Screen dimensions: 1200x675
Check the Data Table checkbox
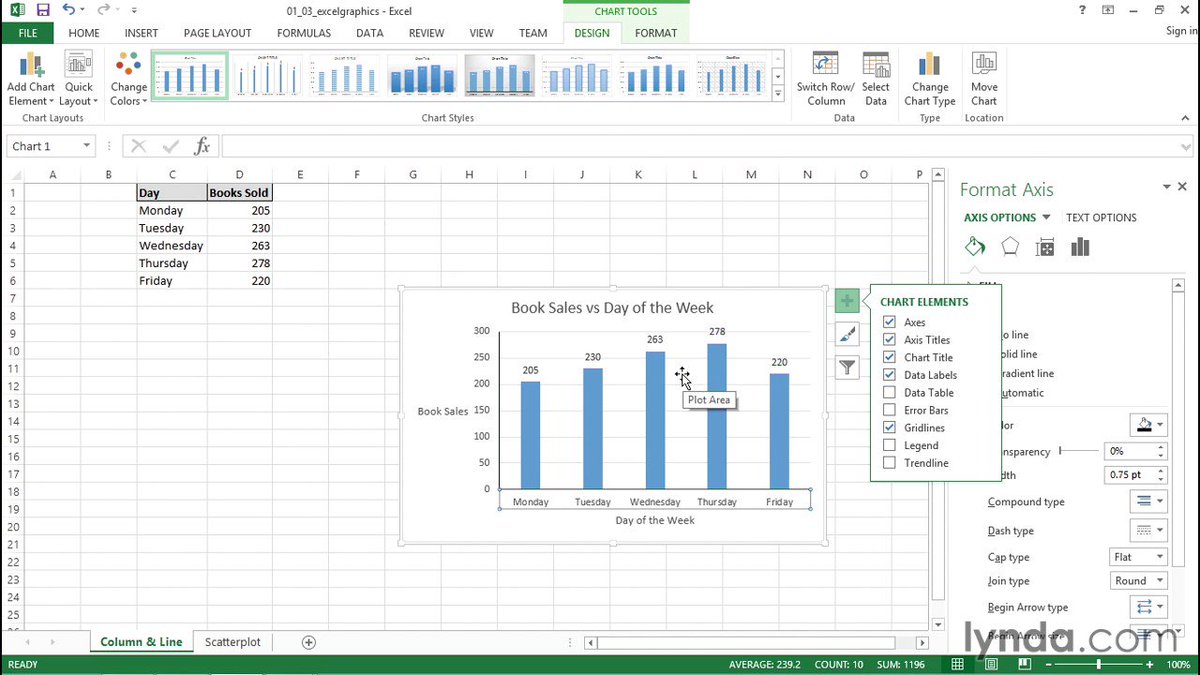pyautogui.click(x=889, y=392)
